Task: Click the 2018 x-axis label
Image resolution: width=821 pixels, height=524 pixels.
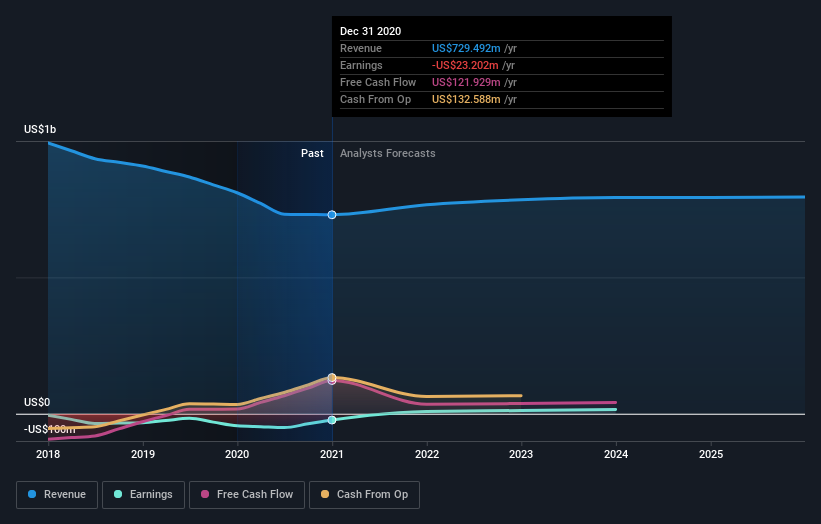Action: 48,454
